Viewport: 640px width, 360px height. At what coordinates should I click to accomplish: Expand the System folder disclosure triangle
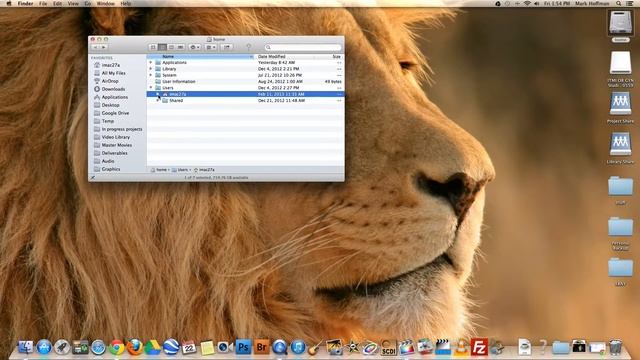tap(151, 75)
